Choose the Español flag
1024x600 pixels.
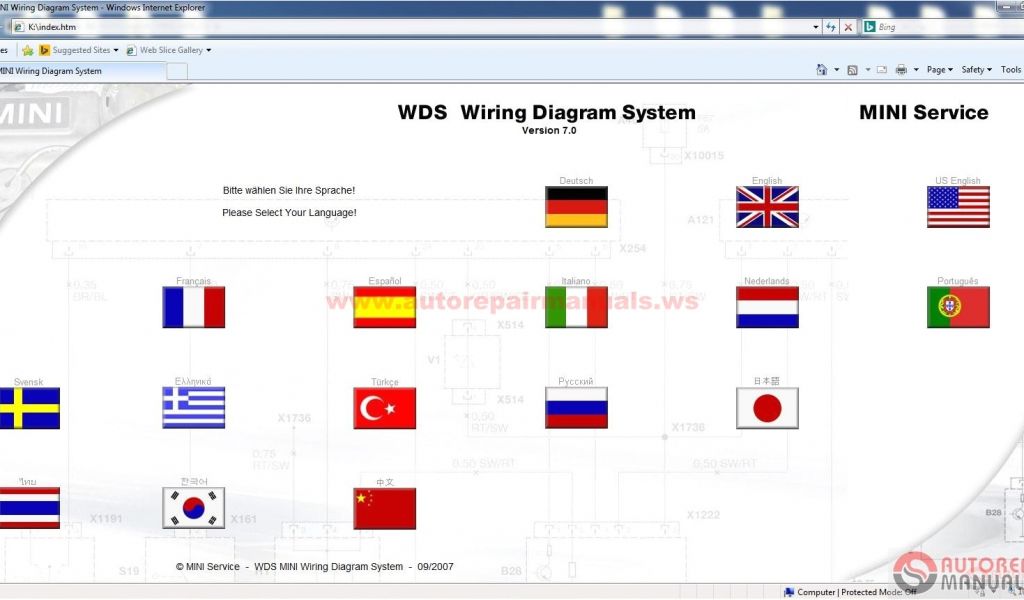(385, 308)
